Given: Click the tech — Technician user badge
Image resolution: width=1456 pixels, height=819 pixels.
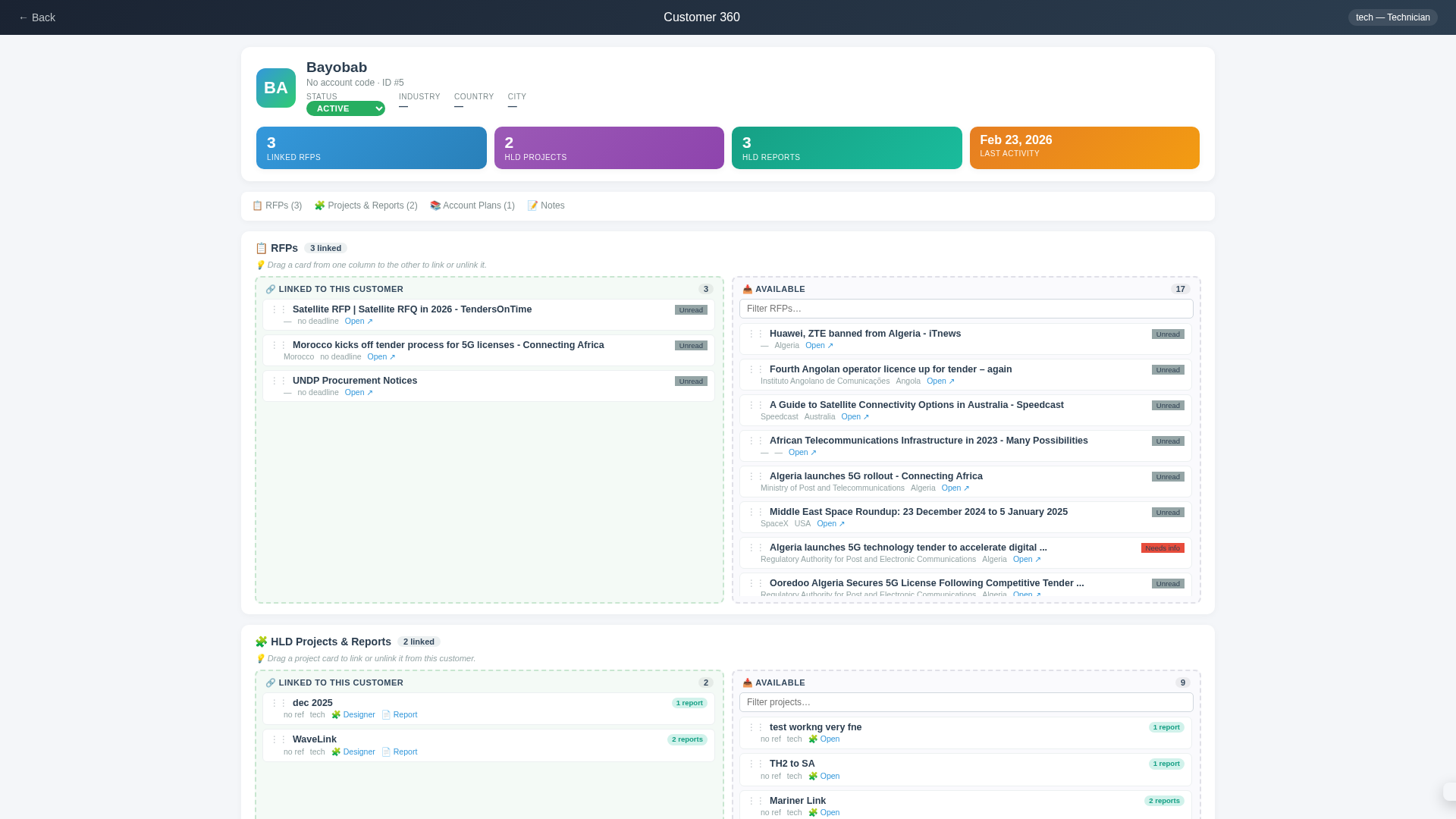Looking at the screenshot, I should (x=1392, y=17).
